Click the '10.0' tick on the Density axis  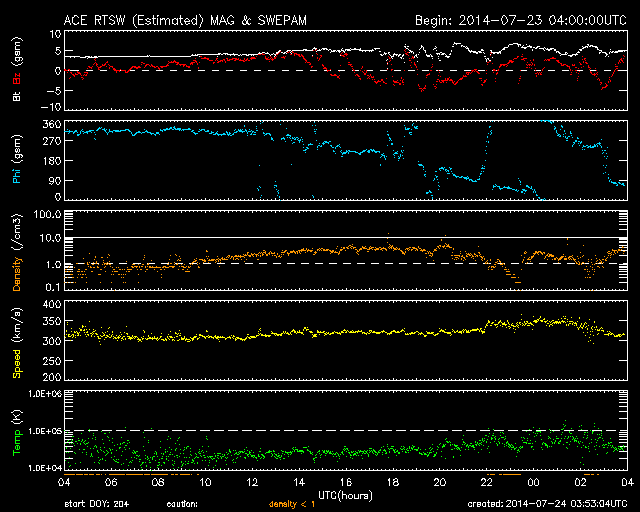click(50, 238)
